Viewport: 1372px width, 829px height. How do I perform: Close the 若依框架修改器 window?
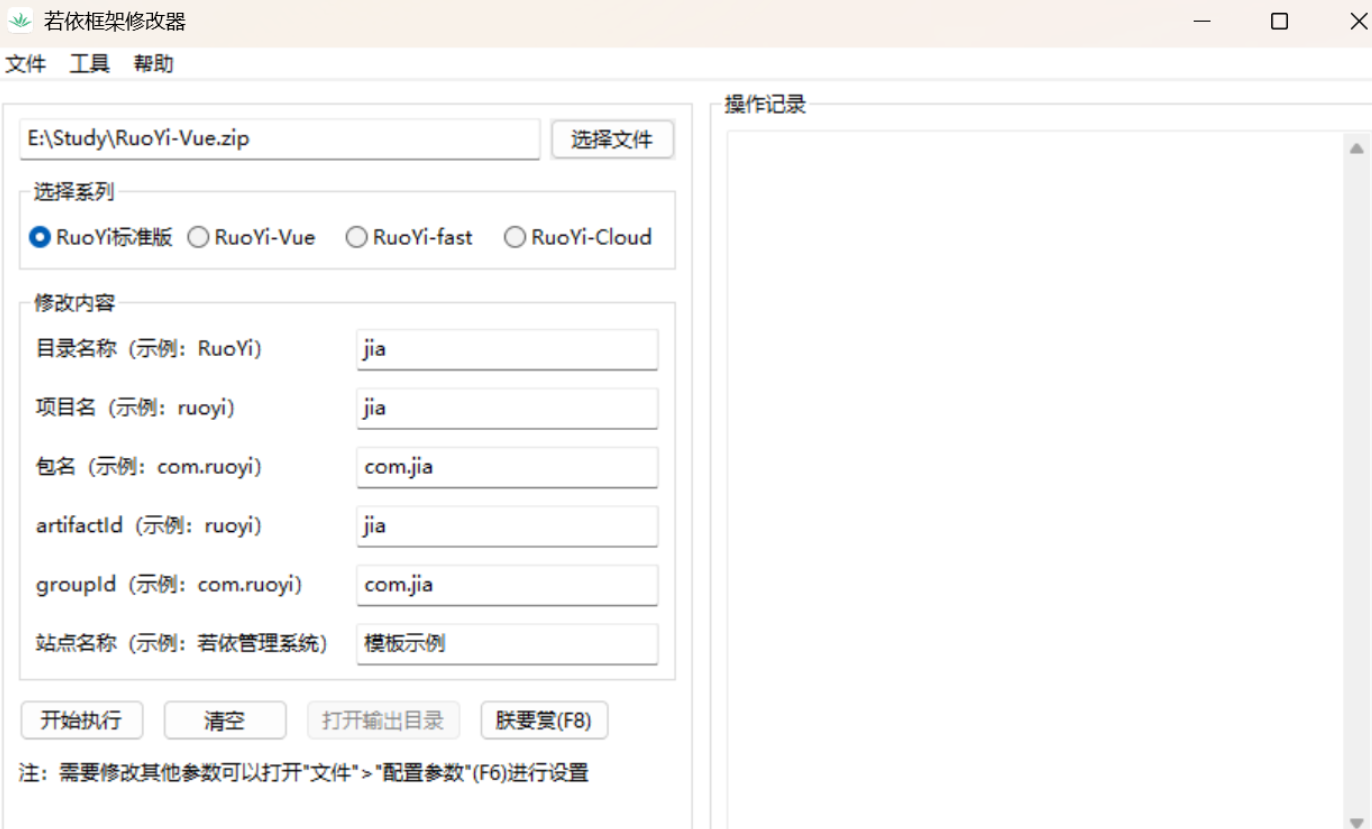pos(1357,22)
